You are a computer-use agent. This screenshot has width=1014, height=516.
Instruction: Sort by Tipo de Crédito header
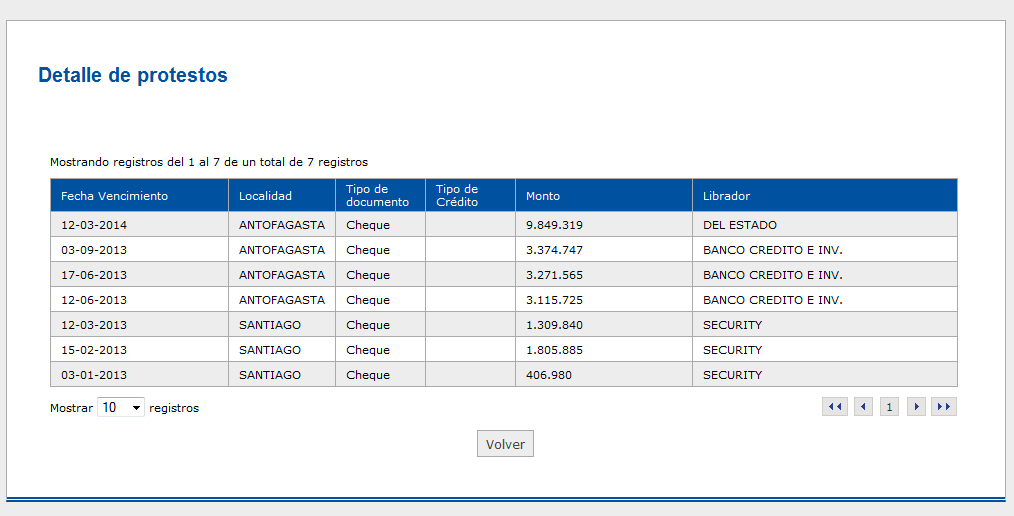470,195
